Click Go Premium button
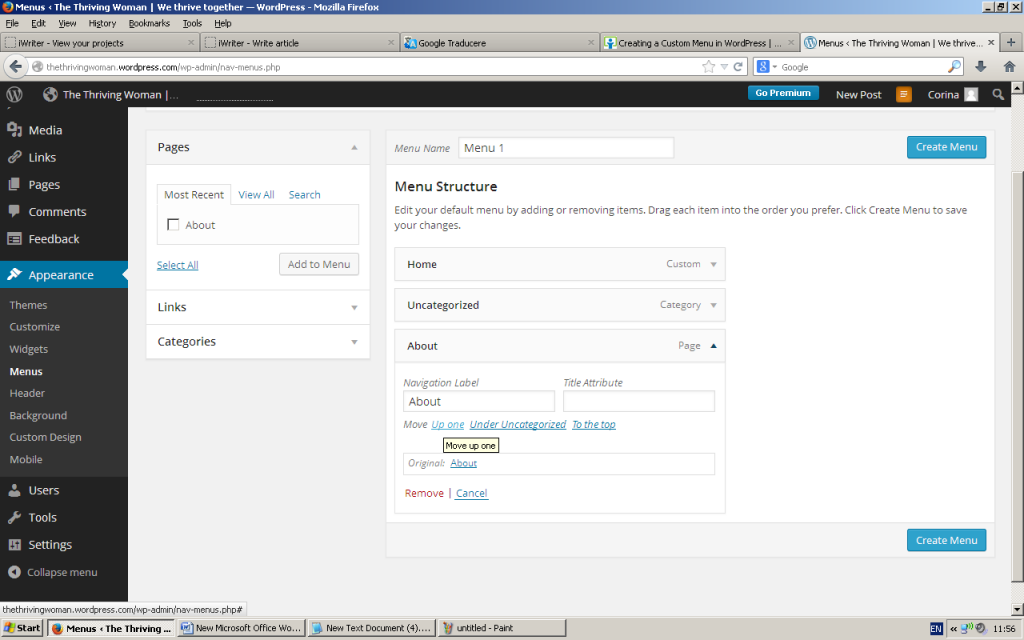Viewport: 1024px width, 640px height. [x=783, y=93]
